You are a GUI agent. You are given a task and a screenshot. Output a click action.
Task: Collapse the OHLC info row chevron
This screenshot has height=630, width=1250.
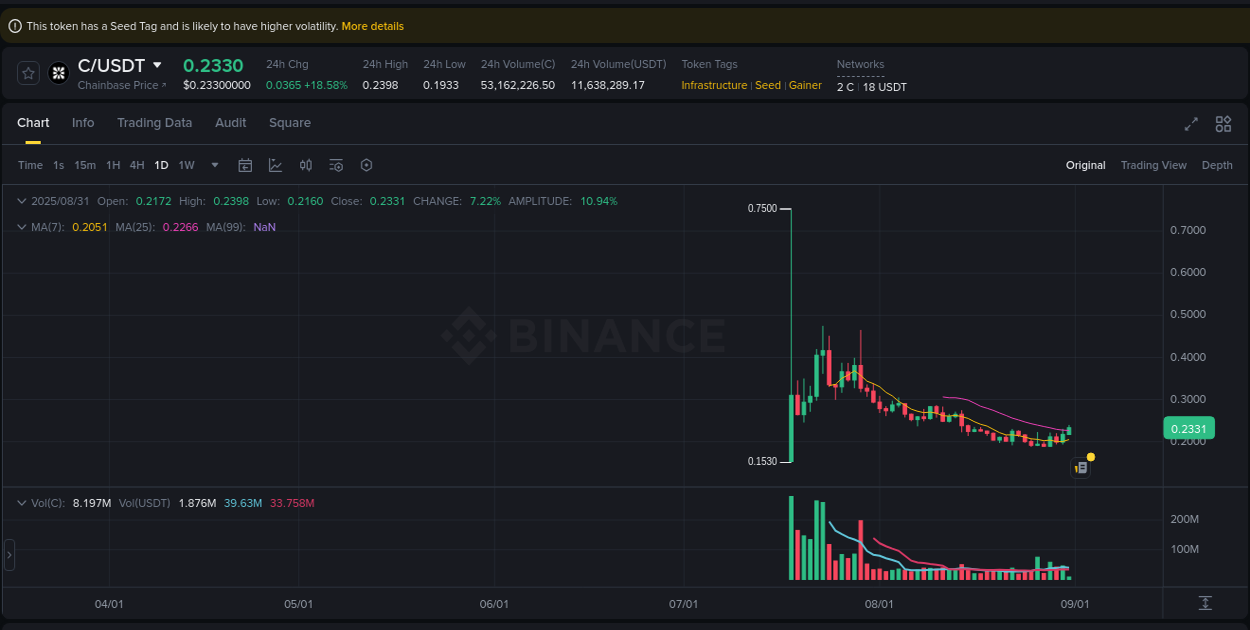click(21, 201)
